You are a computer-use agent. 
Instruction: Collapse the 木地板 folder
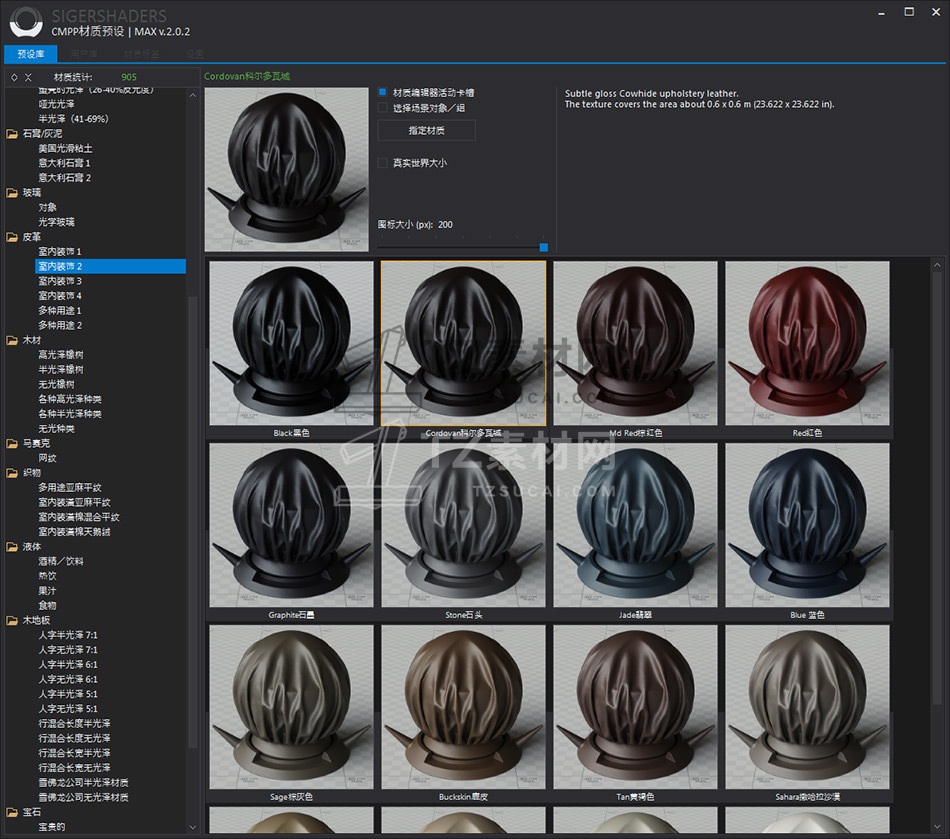click(x=12, y=620)
